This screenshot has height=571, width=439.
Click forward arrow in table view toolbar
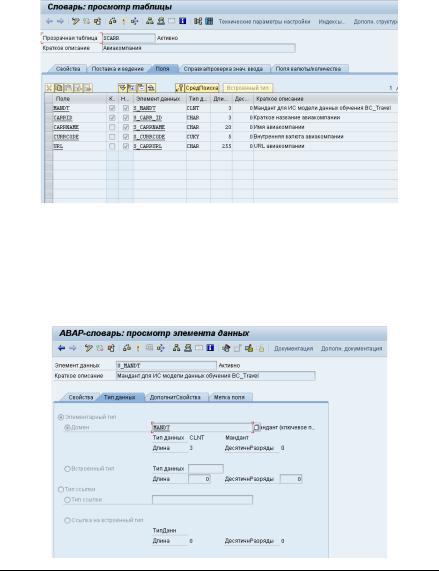(x=60, y=21)
